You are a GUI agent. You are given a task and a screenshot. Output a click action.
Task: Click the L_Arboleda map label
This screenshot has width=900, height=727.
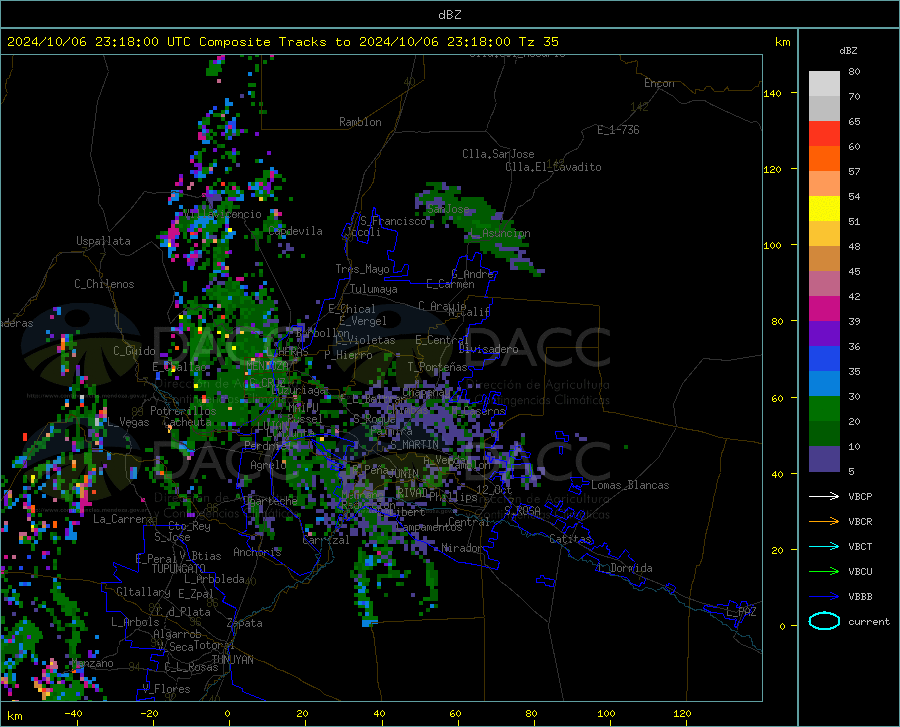pyautogui.click(x=214, y=579)
